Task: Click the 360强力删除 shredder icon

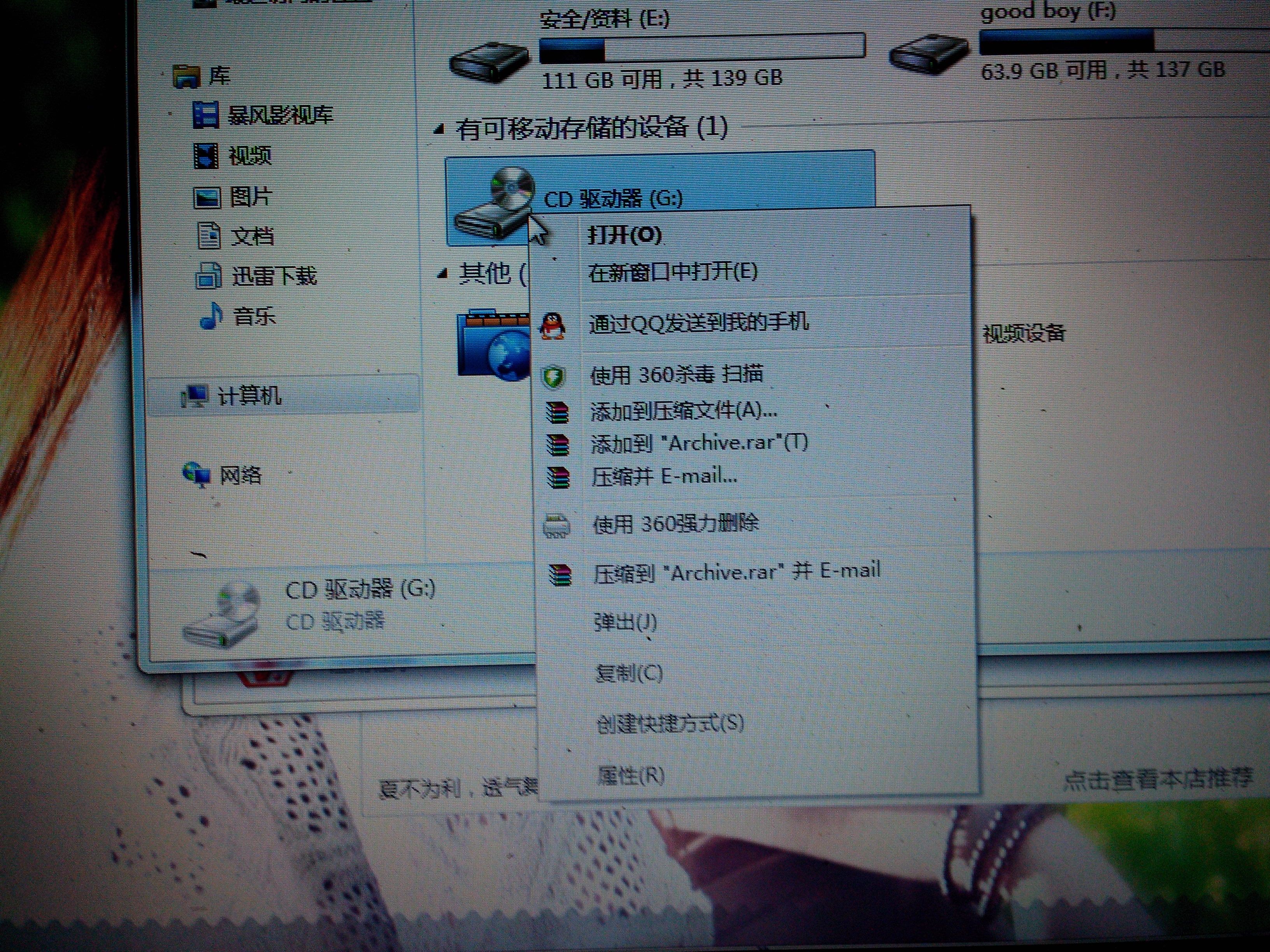Action: point(556,526)
